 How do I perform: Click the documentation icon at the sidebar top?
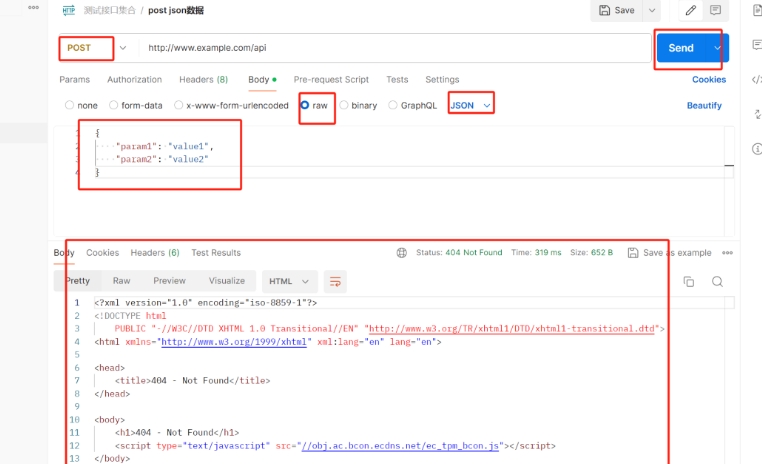(x=757, y=10)
